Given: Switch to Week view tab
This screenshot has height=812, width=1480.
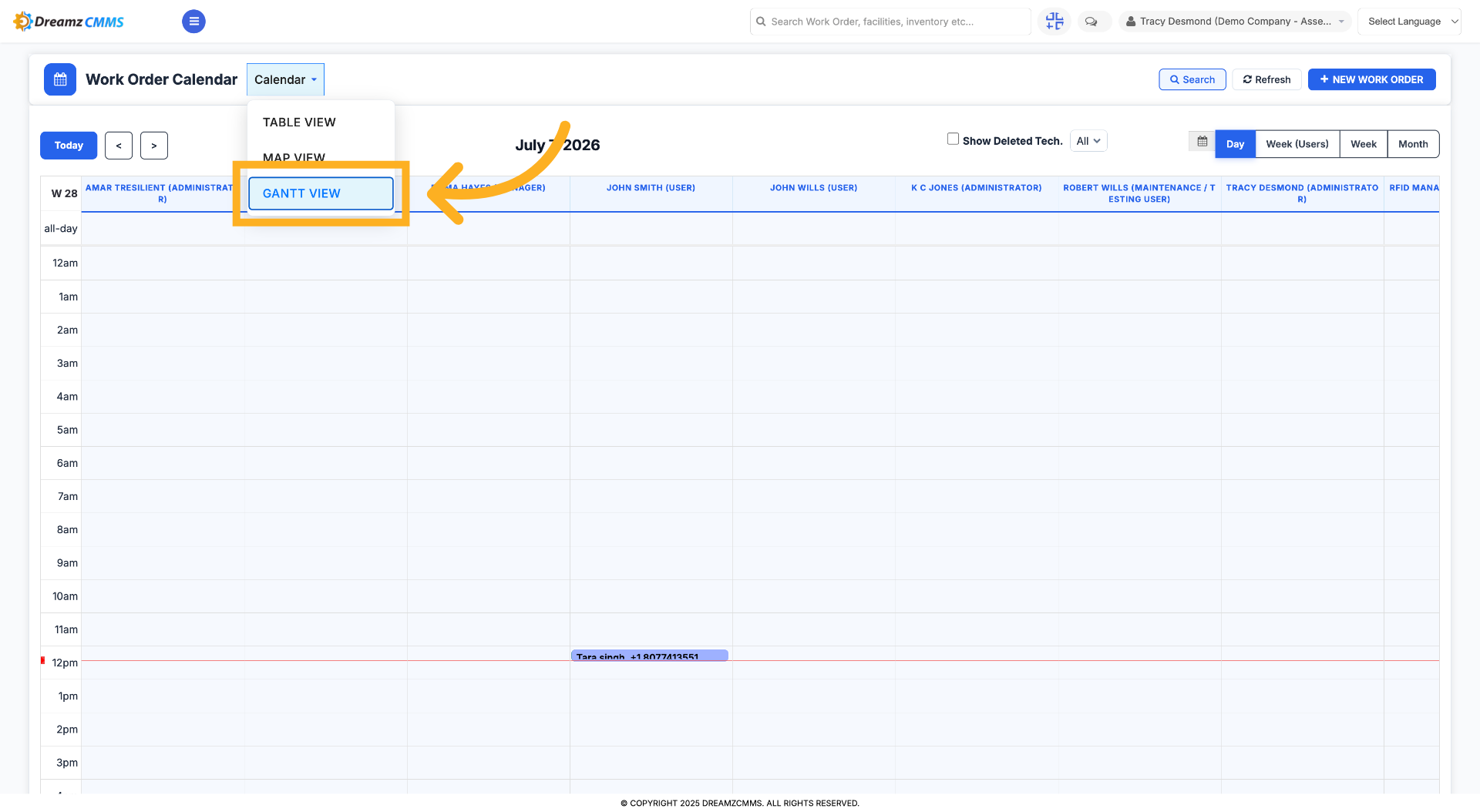Looking at the screenshot, I should [x=1363, y=144].
